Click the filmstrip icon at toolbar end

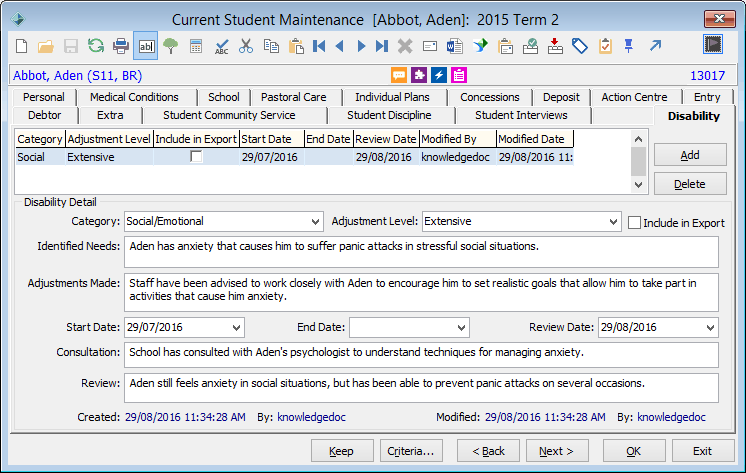pyautogui.click(x=713, y=45)
